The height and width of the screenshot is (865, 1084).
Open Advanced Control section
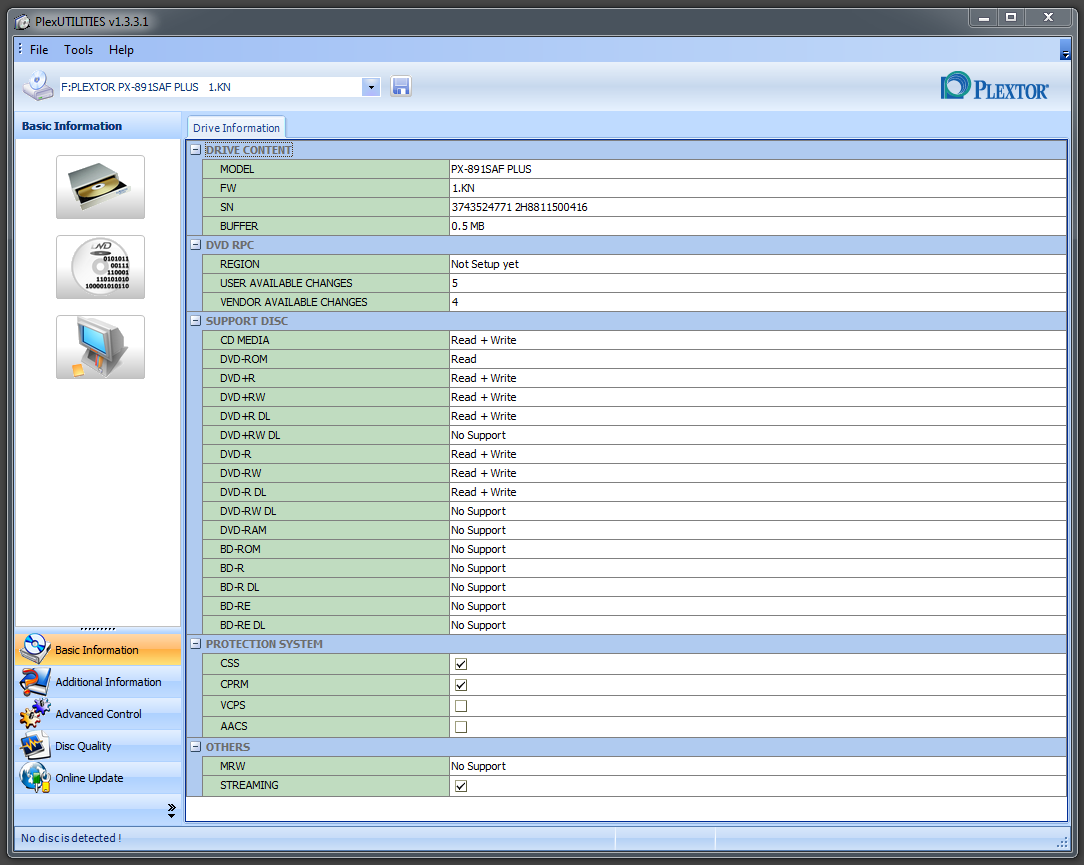click(98, 714)
